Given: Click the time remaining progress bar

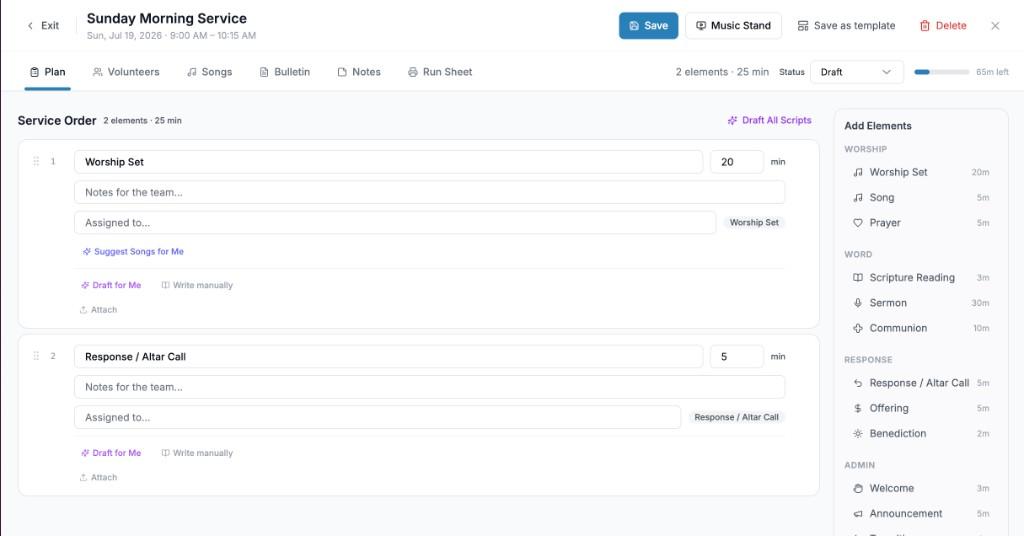Looking at the screenshot, I should pos(942,72).
